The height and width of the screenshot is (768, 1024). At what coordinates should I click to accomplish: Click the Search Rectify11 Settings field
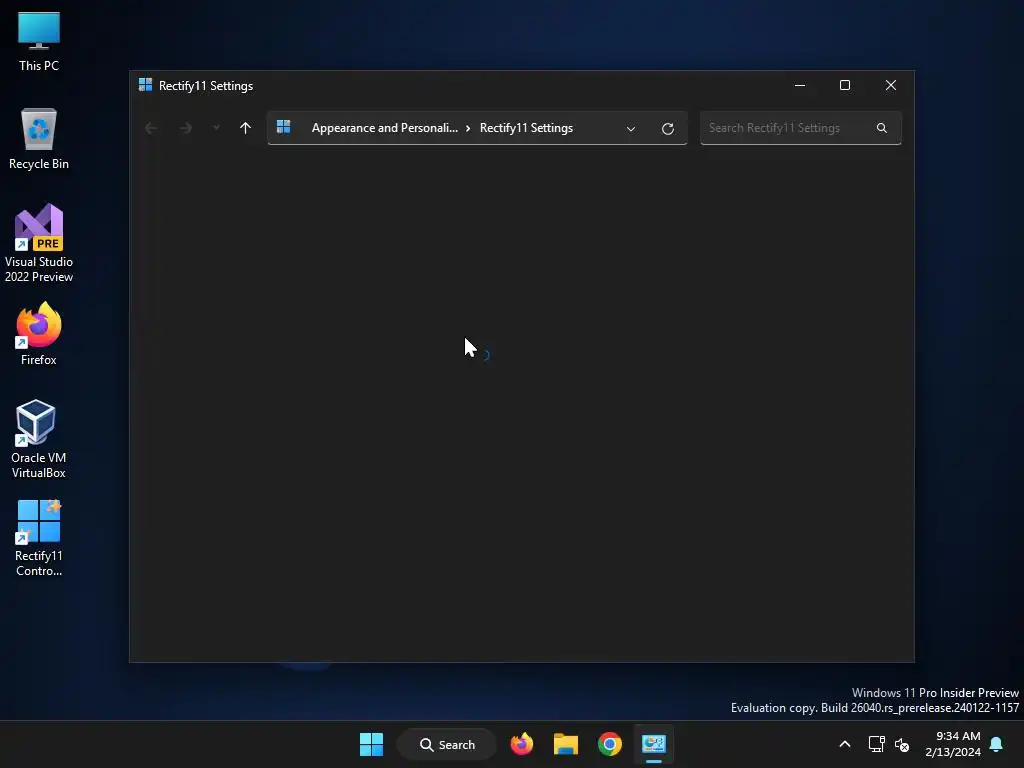click(801, 128)
